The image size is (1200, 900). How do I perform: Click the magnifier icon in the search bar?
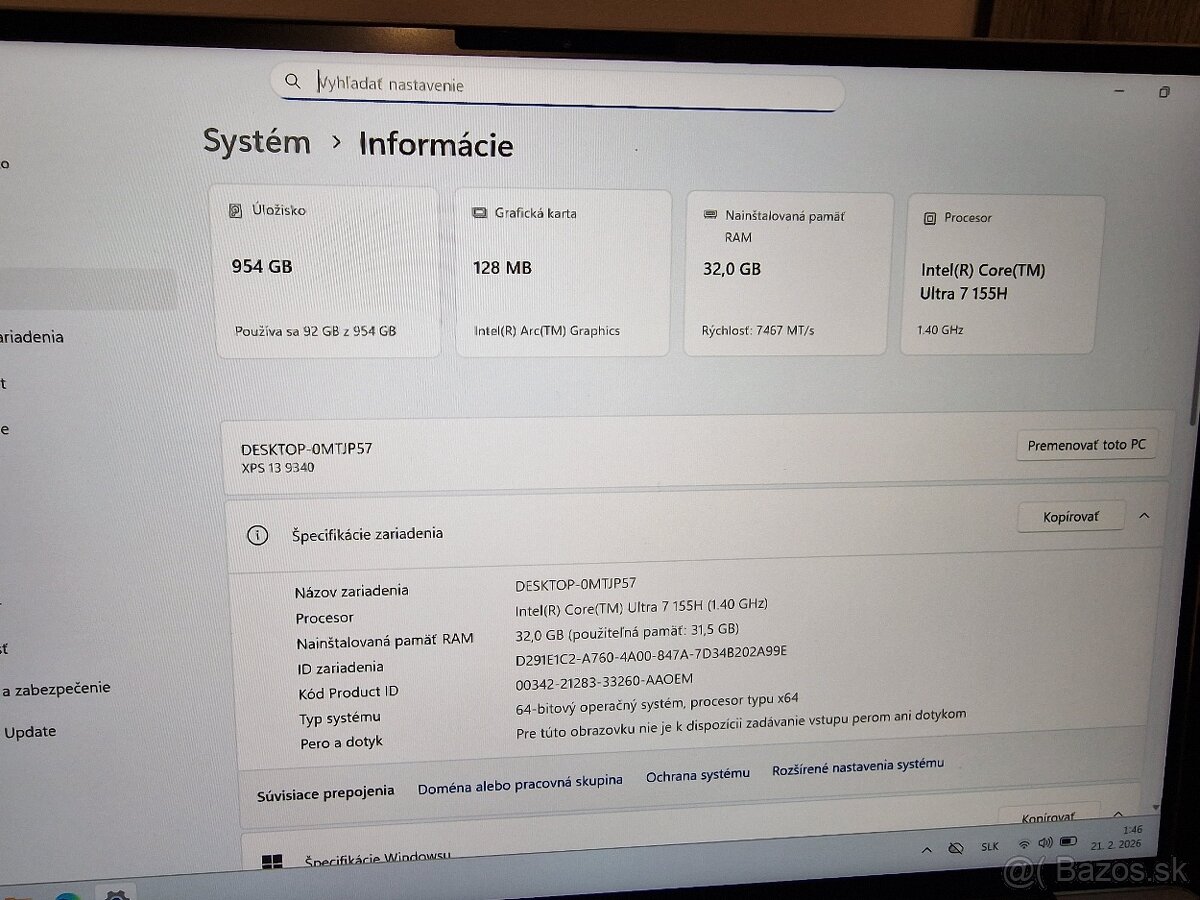292,81
